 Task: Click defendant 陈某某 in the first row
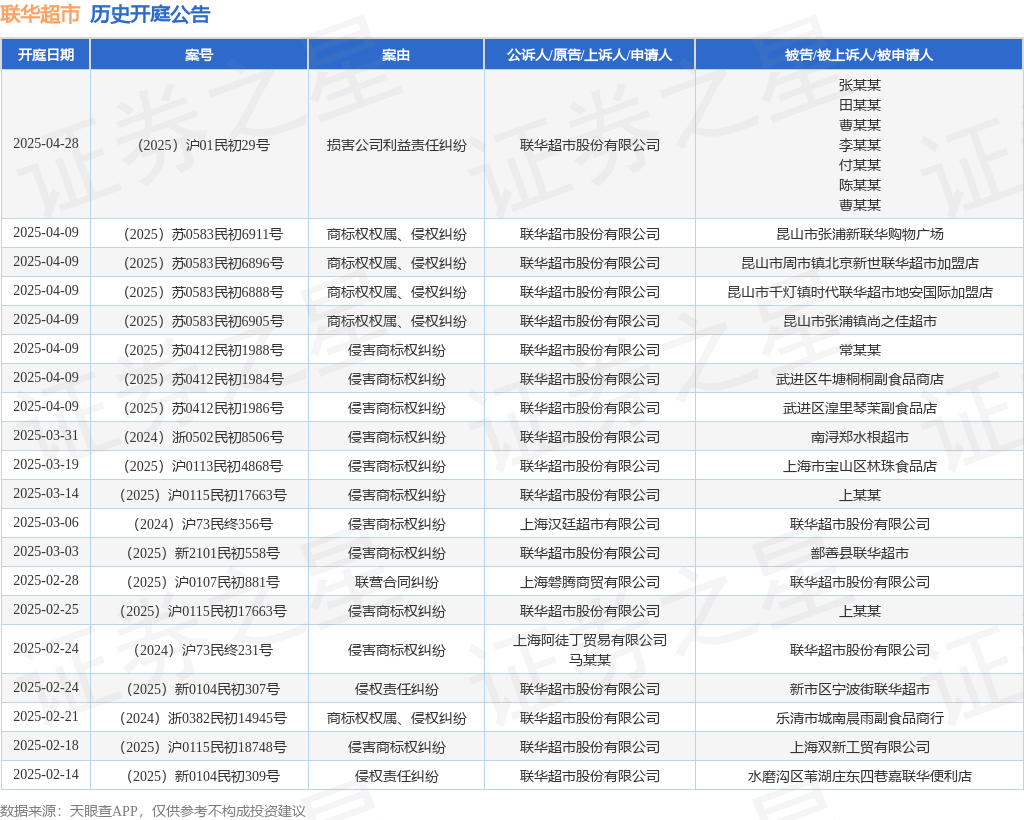(x=859, y=185)
